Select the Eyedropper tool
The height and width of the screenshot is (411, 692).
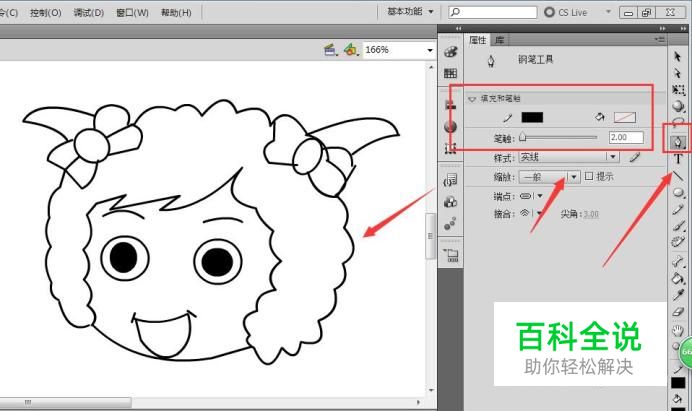click(678, 294)
